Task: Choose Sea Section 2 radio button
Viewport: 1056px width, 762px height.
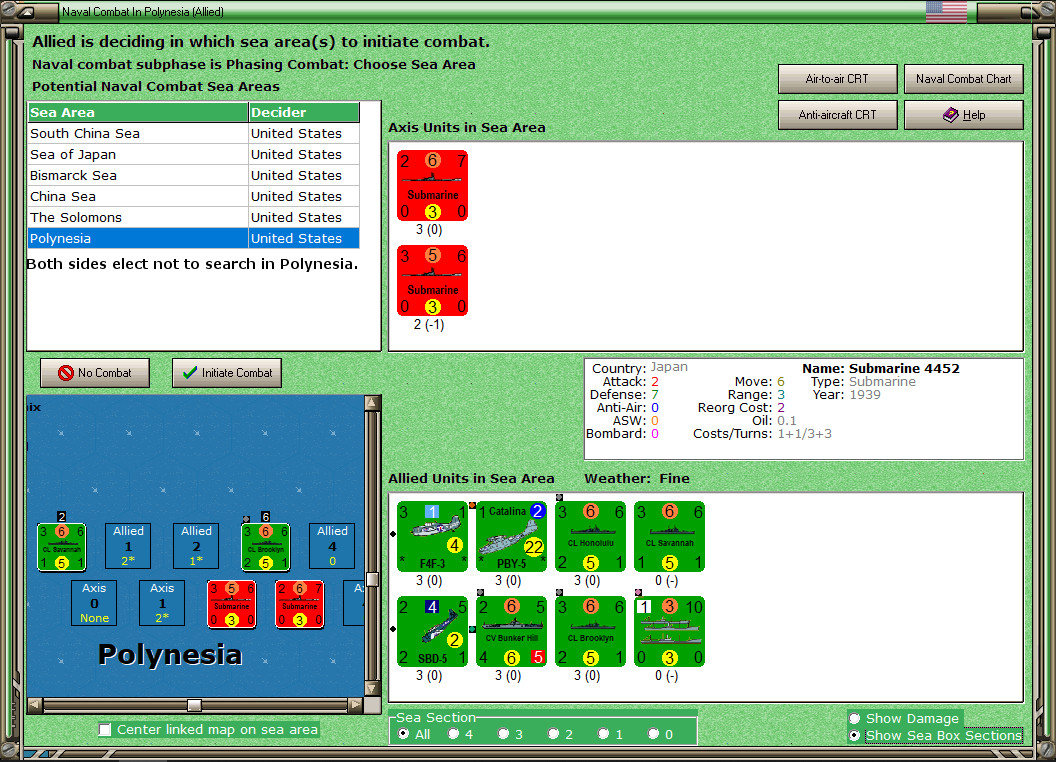Action: pyautogui.click(x=553, y=734)
